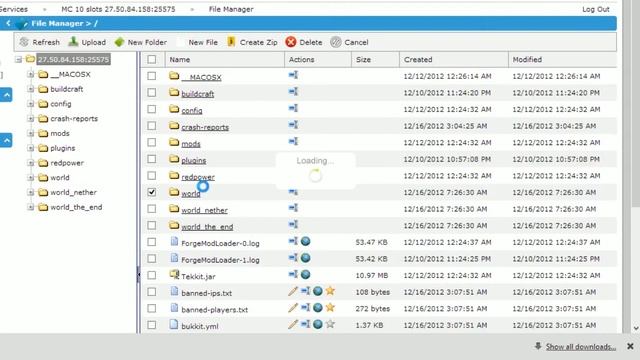Screen dimensions: 640x360
Task: Create a New File
Action: (x=198, y=42)
